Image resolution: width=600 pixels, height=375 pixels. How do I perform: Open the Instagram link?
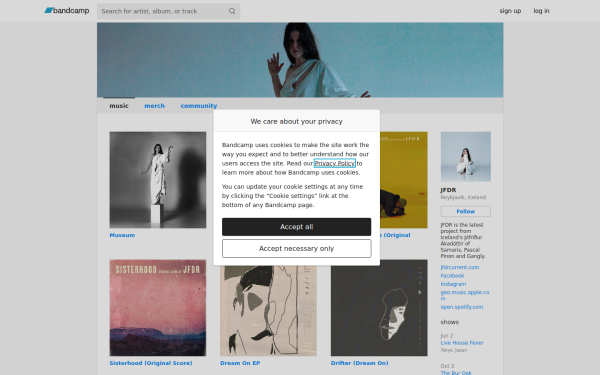click(x=453, y=284)
